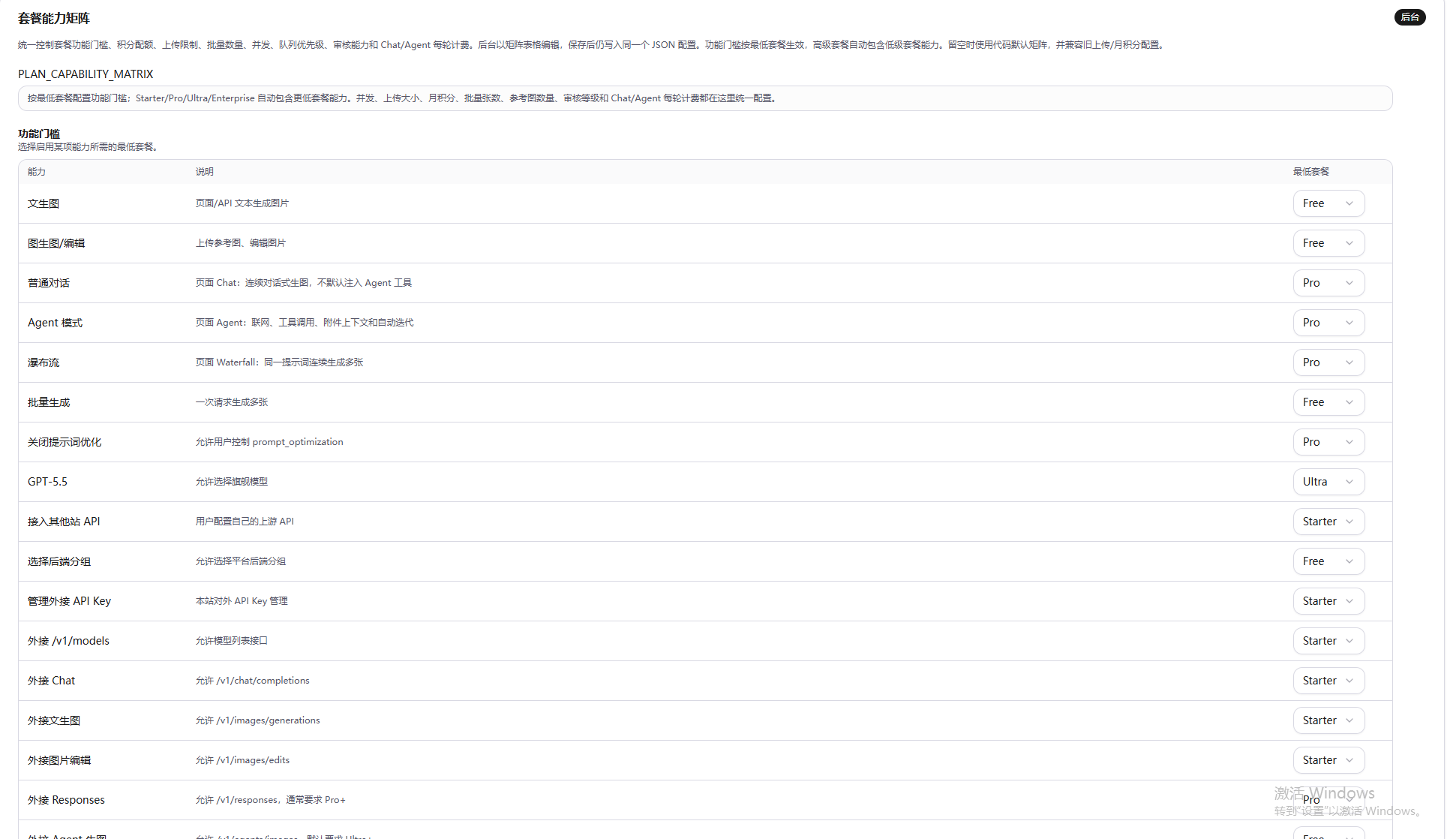This screenshot has width=1456, height=839.
Task: Click the 外接 Responses capability name
Action: [66, 800]
